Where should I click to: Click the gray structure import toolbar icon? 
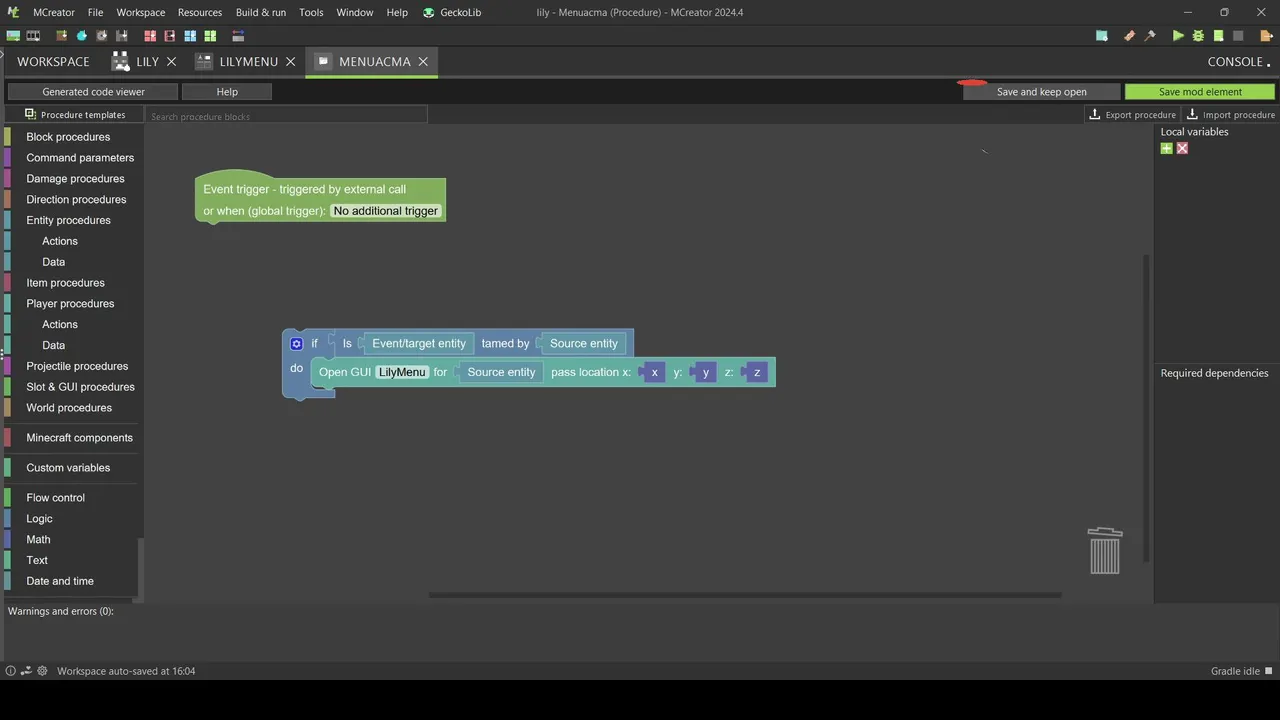pos(121,36)
